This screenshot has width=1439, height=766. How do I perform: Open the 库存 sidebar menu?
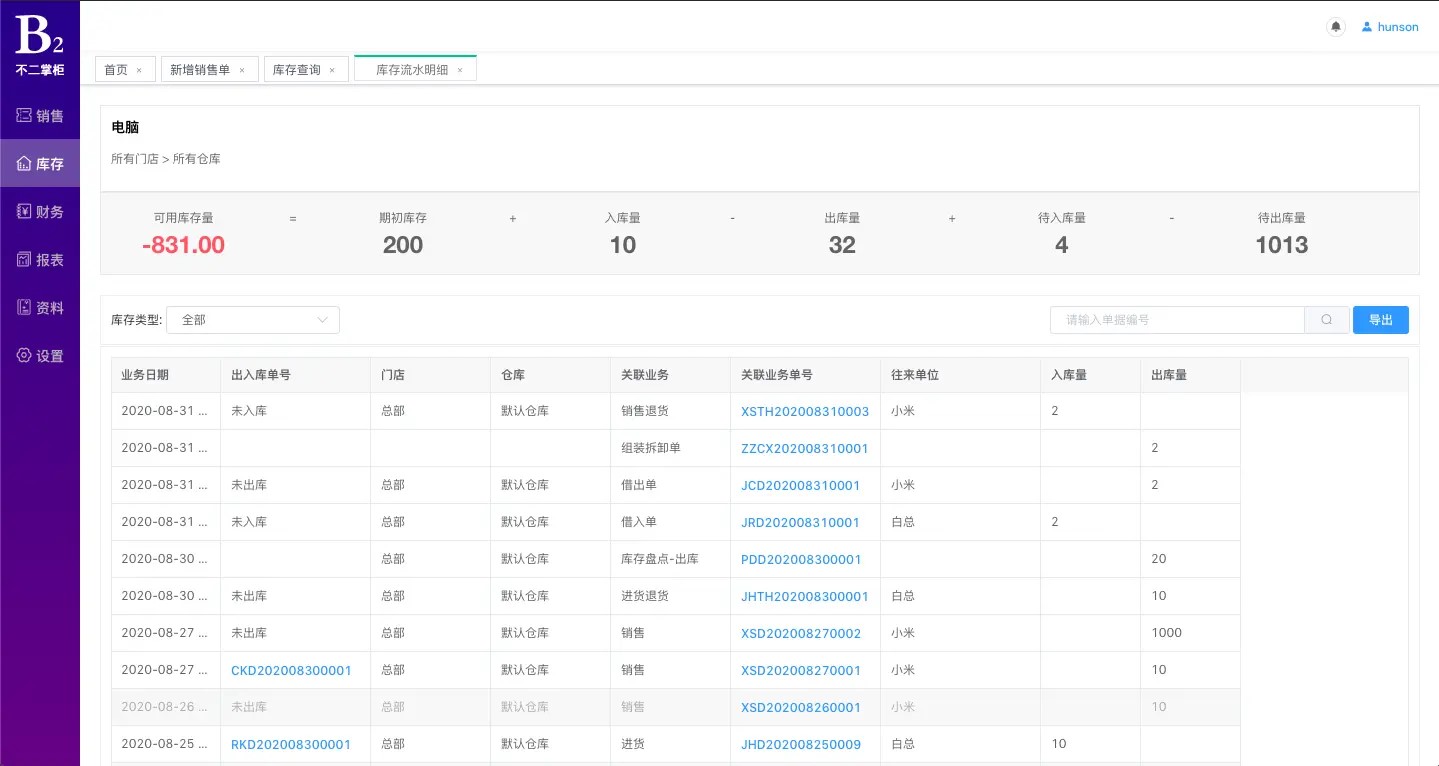tap(40, 164)
